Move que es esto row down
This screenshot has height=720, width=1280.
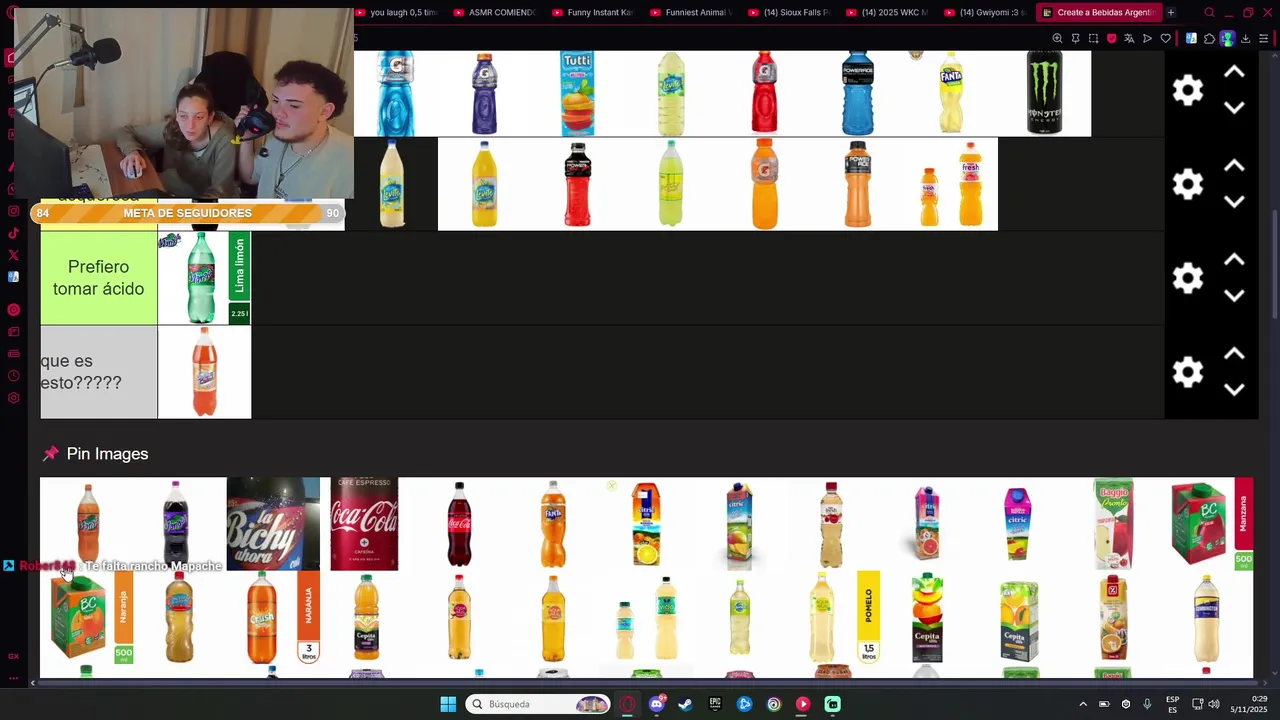coord(1234,390)
